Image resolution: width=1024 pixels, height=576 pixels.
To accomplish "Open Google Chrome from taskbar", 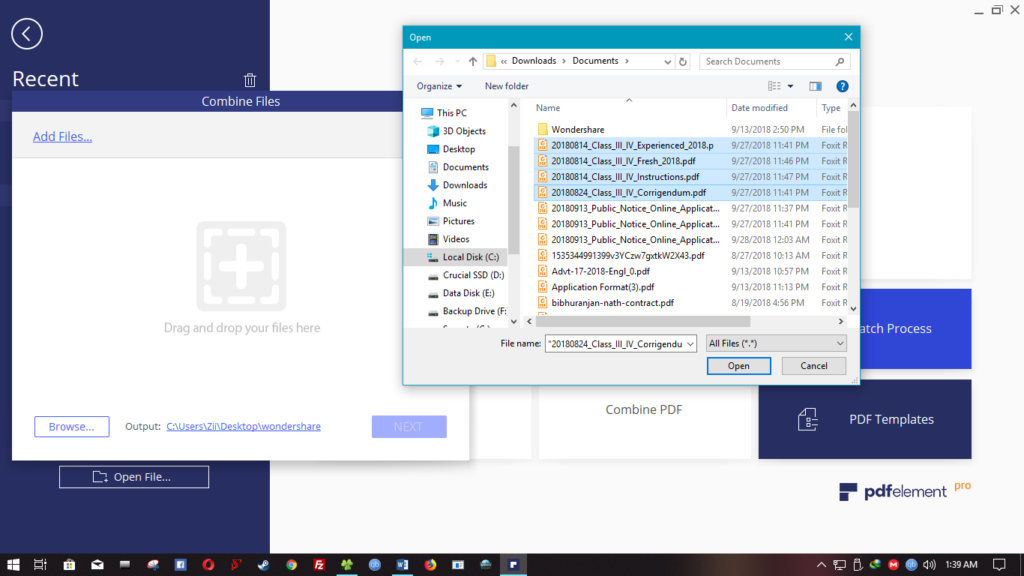I will point(291,565).
